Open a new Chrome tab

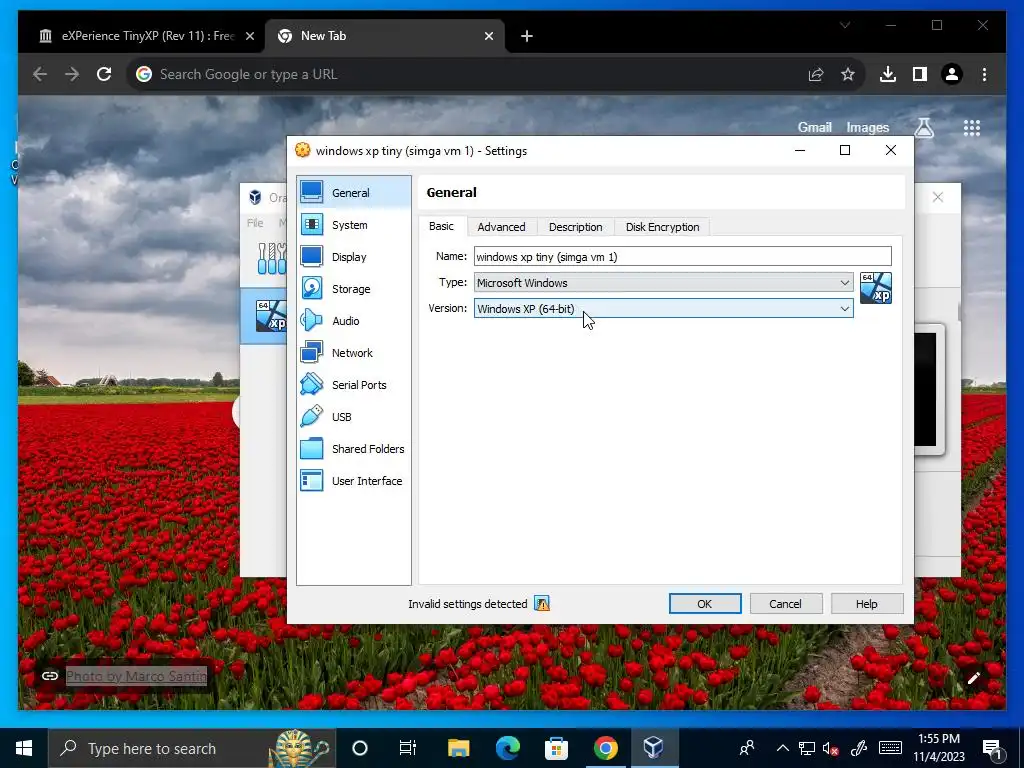click(x=527, y=36)
